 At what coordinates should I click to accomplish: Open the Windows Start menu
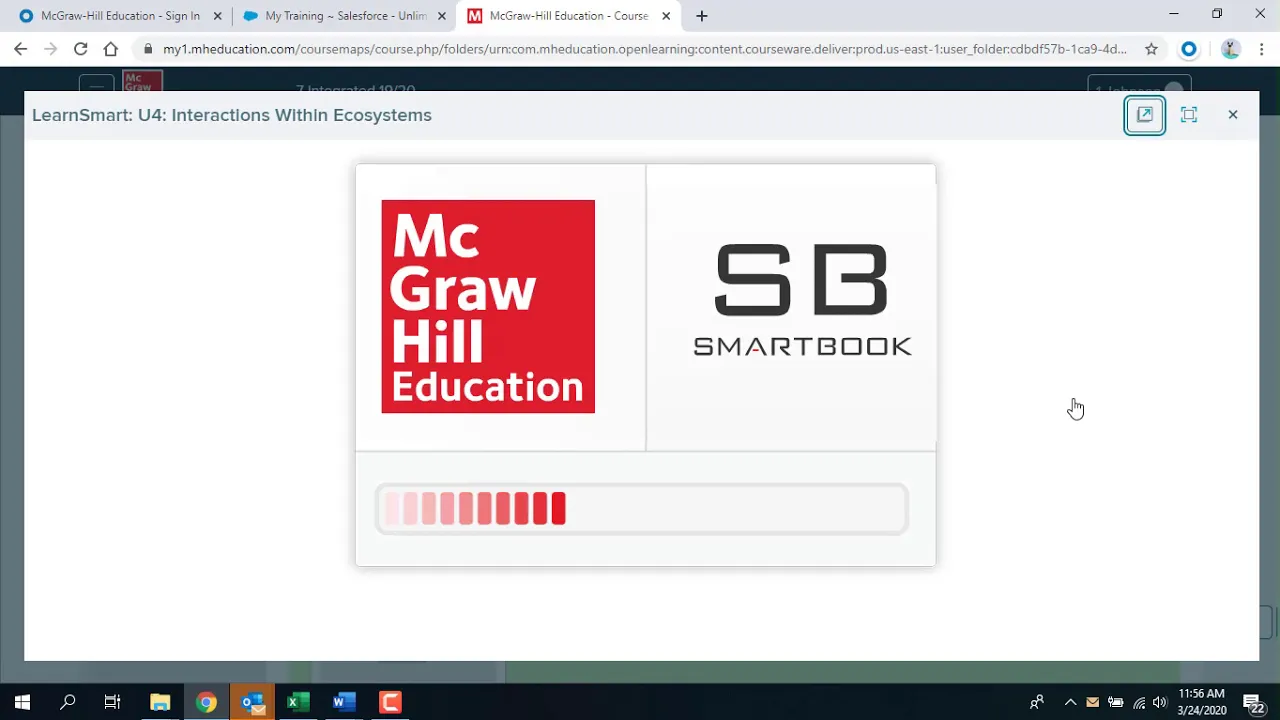[22, 702]
